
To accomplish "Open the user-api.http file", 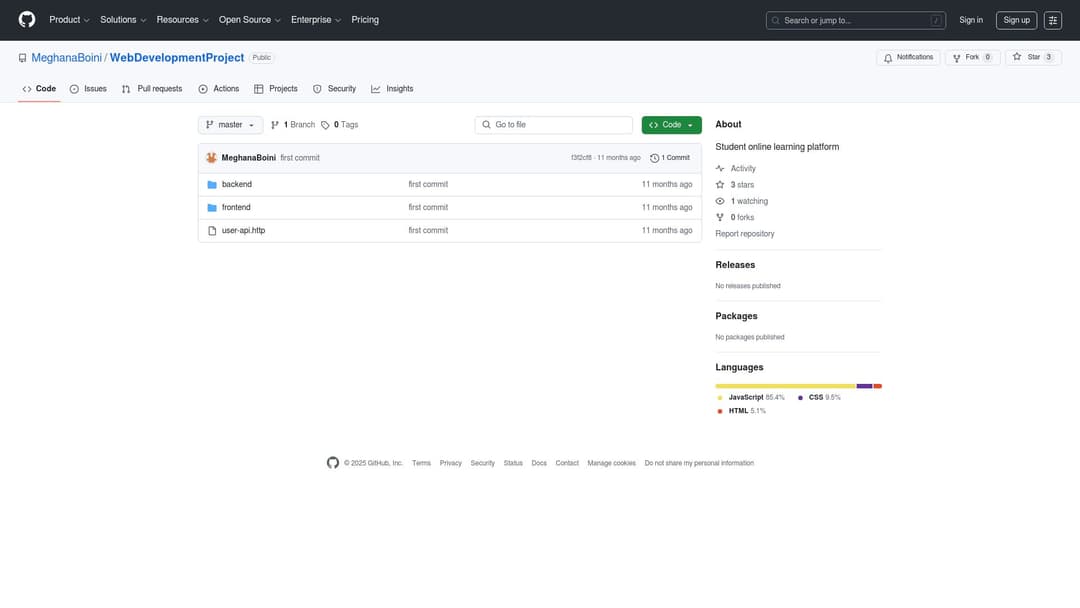I will point(243,231).
